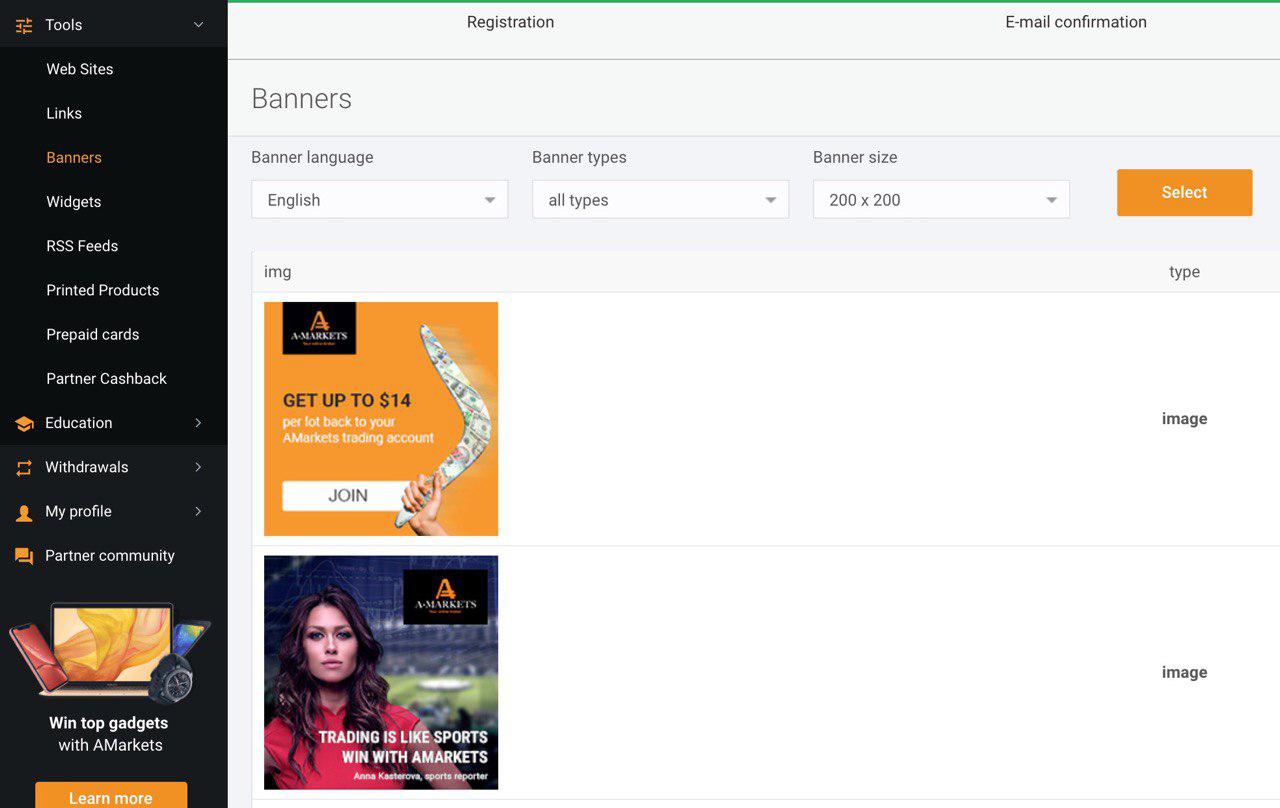Click type 'image' of sports banner row

[1184, 672]
